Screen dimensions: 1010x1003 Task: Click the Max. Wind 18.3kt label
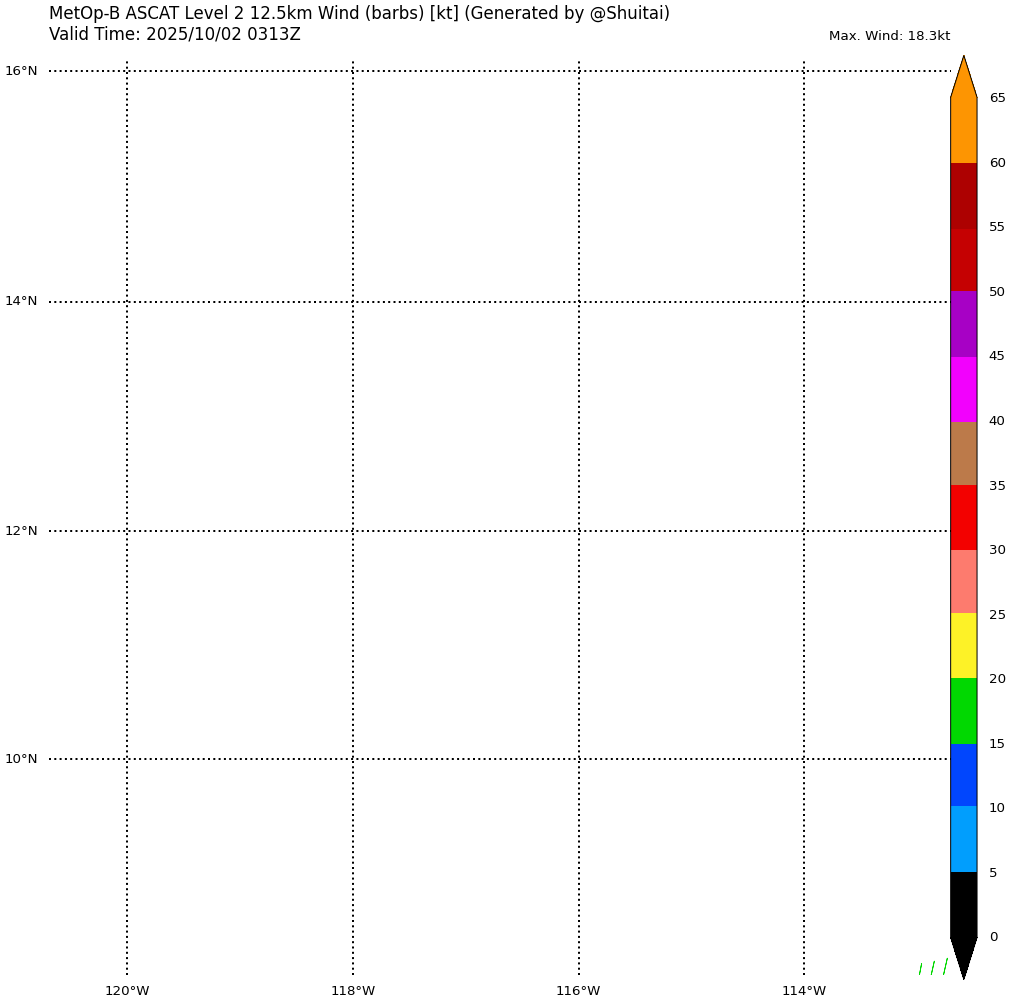(889, 36)
